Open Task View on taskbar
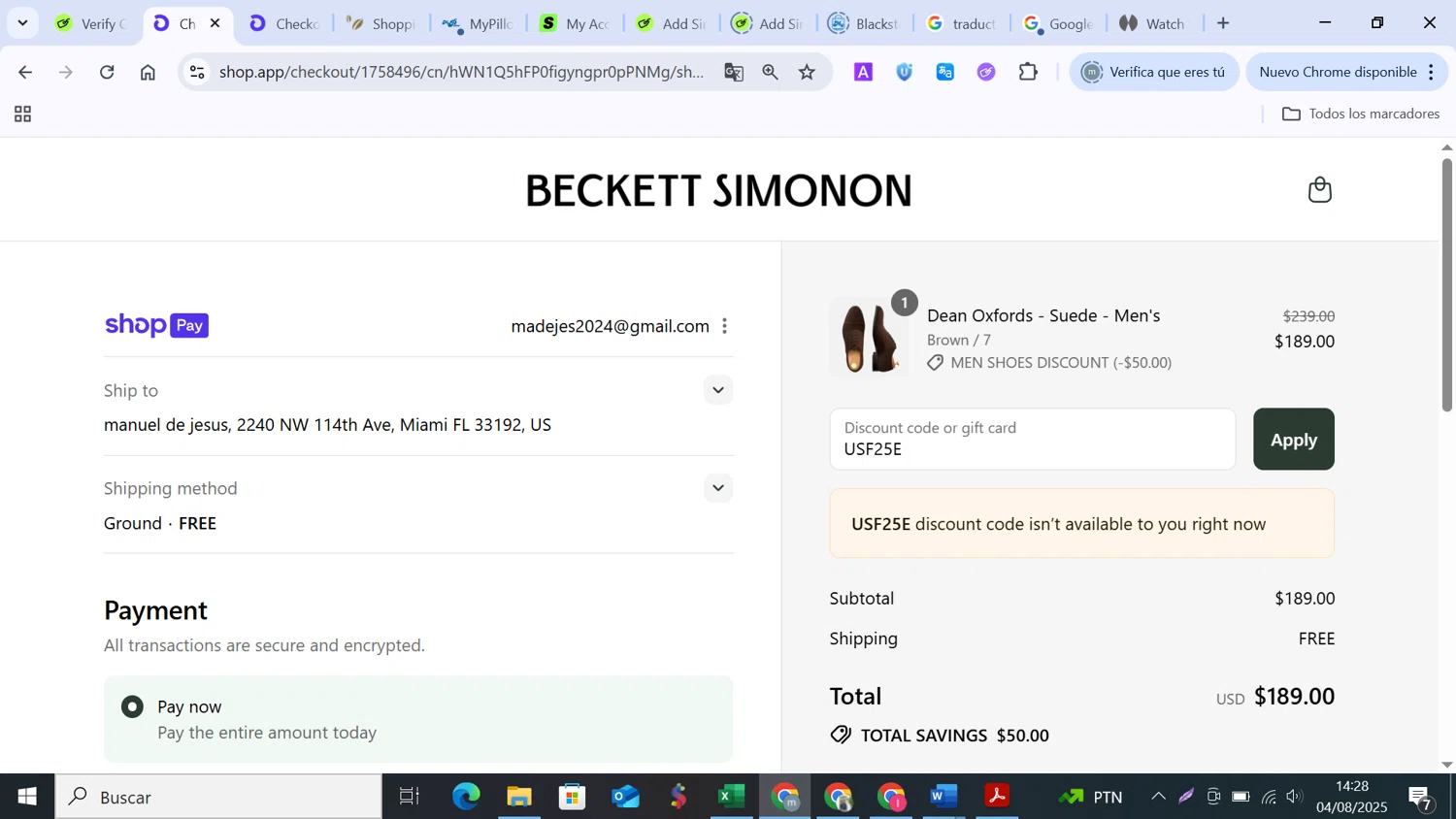This screenshot has width=1456, height=819. coord(410,797)
